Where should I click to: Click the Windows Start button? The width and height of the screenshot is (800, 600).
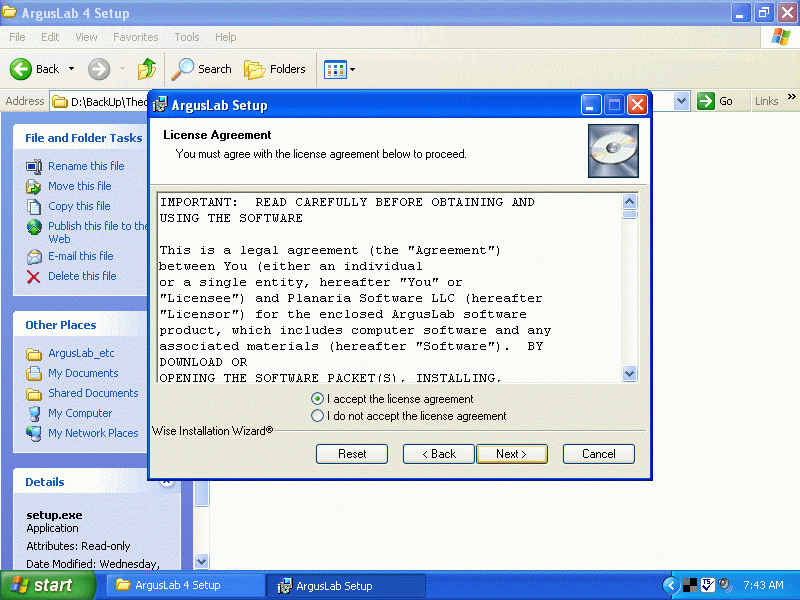coord(48,585)
